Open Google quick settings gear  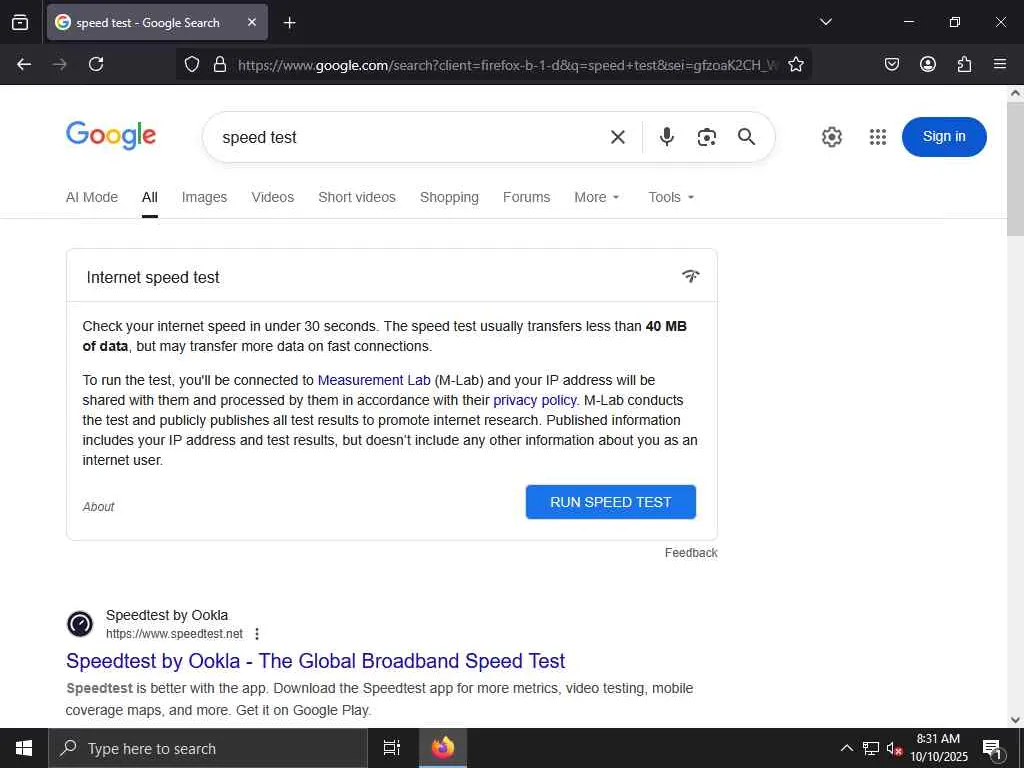pyautogui.click(x=831, y=137)
